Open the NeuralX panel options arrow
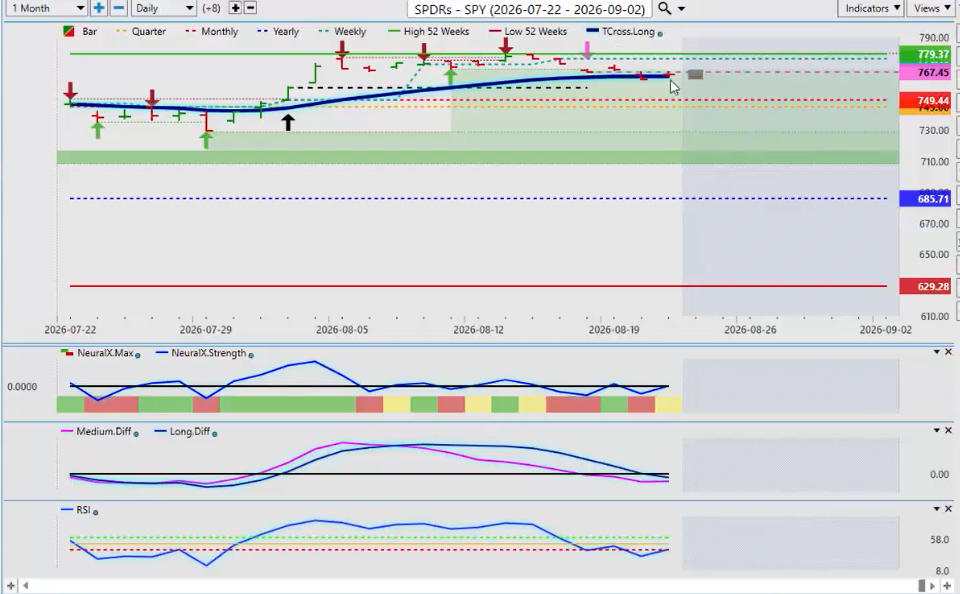Viewport: 960px width, 594px height. click(x=936, y=352)
